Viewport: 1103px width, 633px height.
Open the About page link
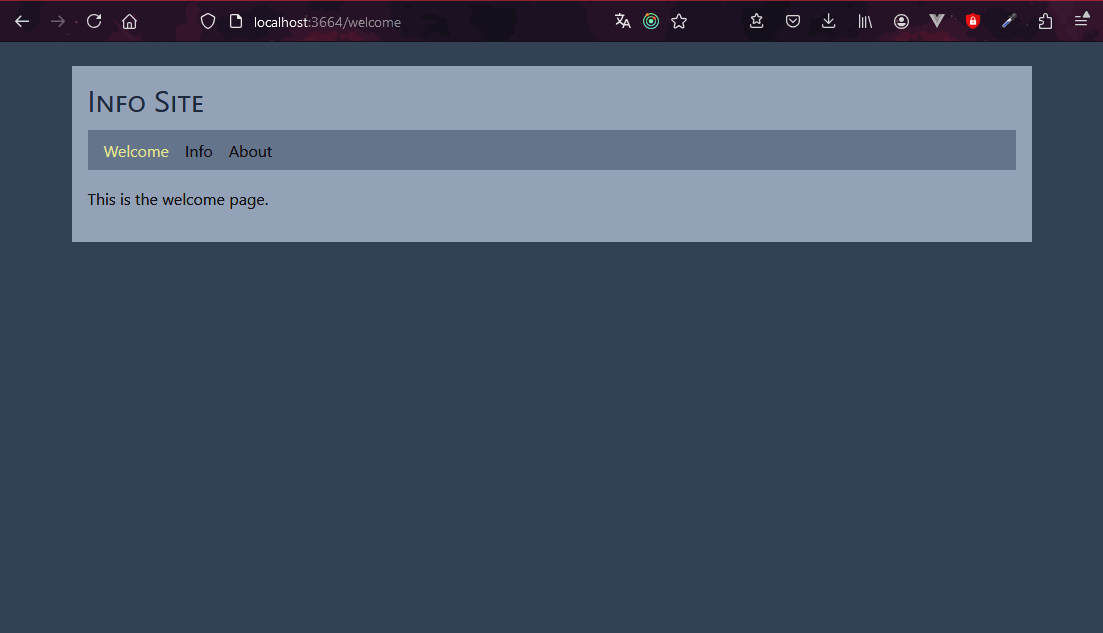250,151
